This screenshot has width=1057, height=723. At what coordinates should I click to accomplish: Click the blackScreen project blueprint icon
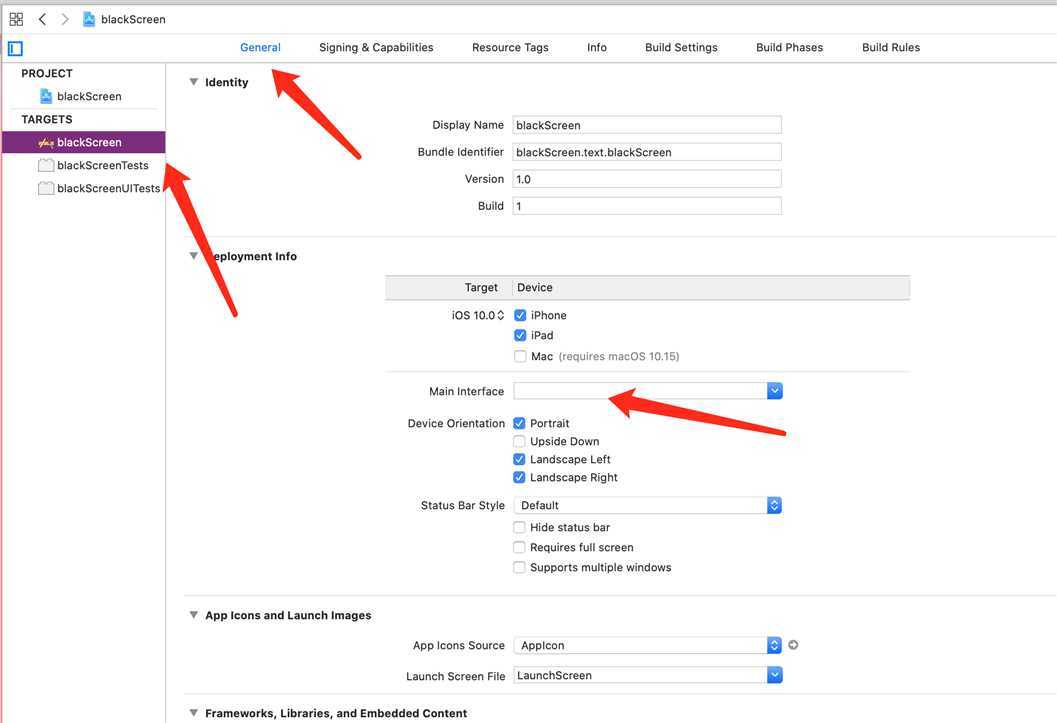point(46,96)
